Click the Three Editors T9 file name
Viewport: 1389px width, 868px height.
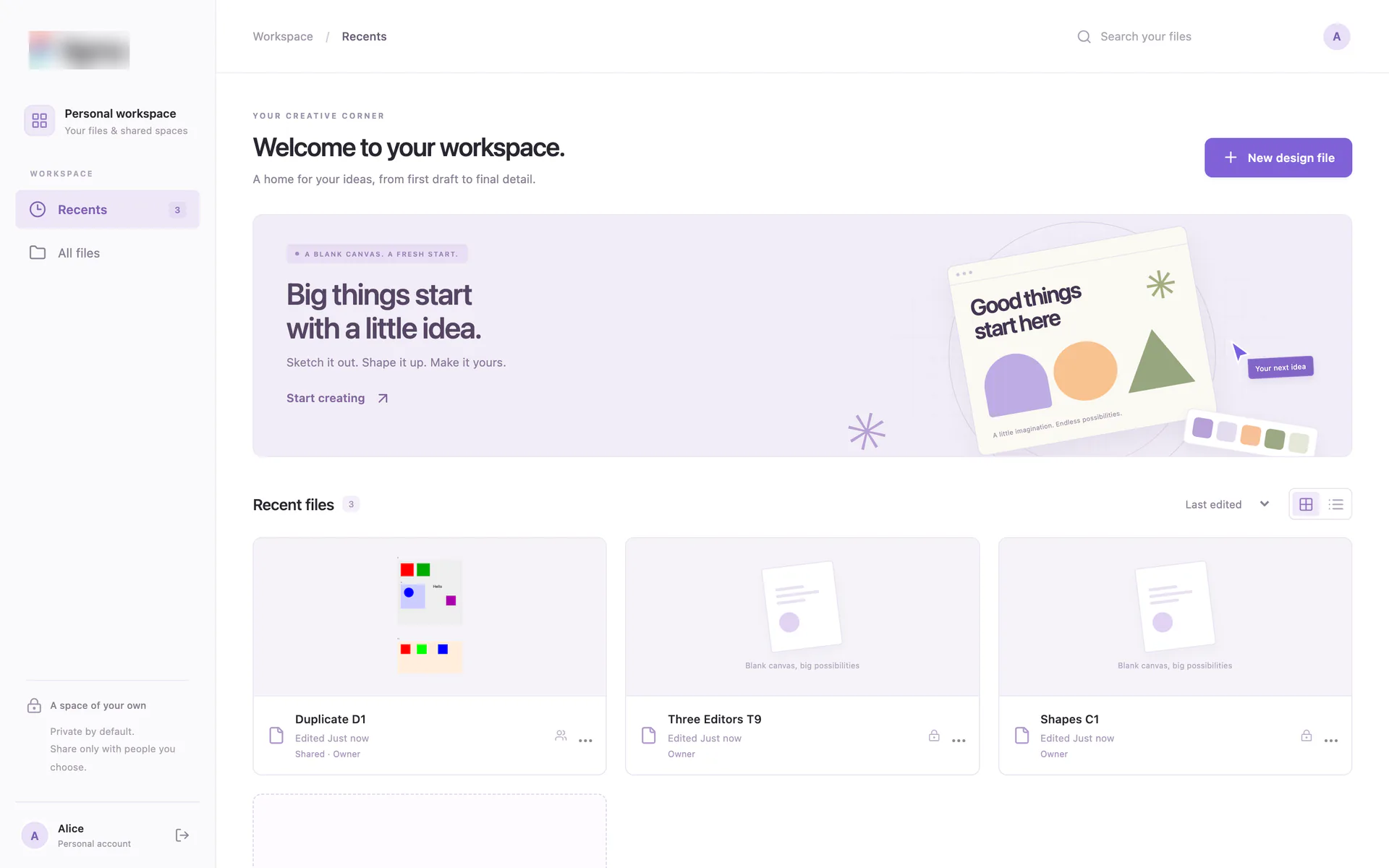point(714,719)
